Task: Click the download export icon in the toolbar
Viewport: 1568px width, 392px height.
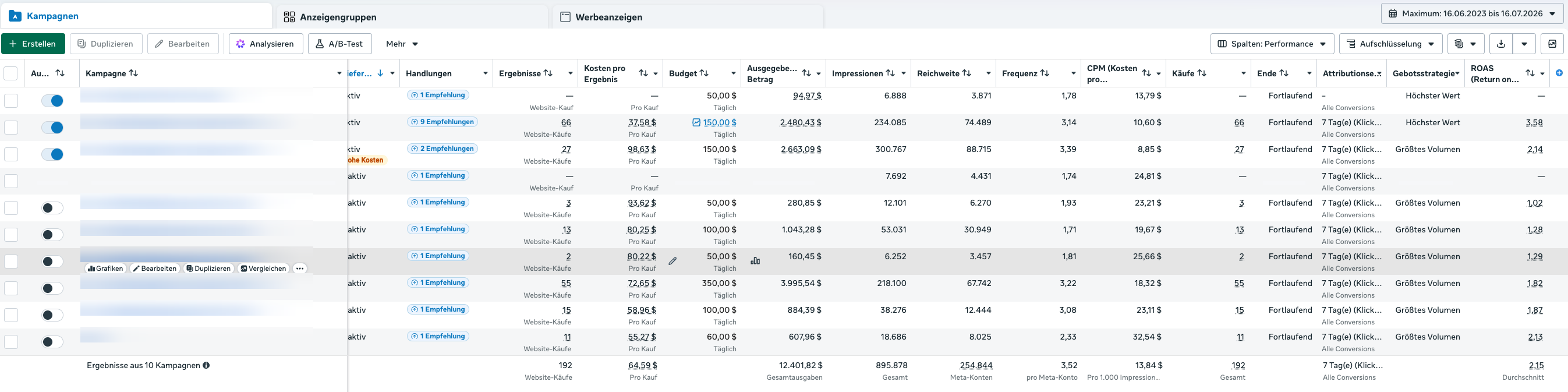Action: [x=1501, y=44]
